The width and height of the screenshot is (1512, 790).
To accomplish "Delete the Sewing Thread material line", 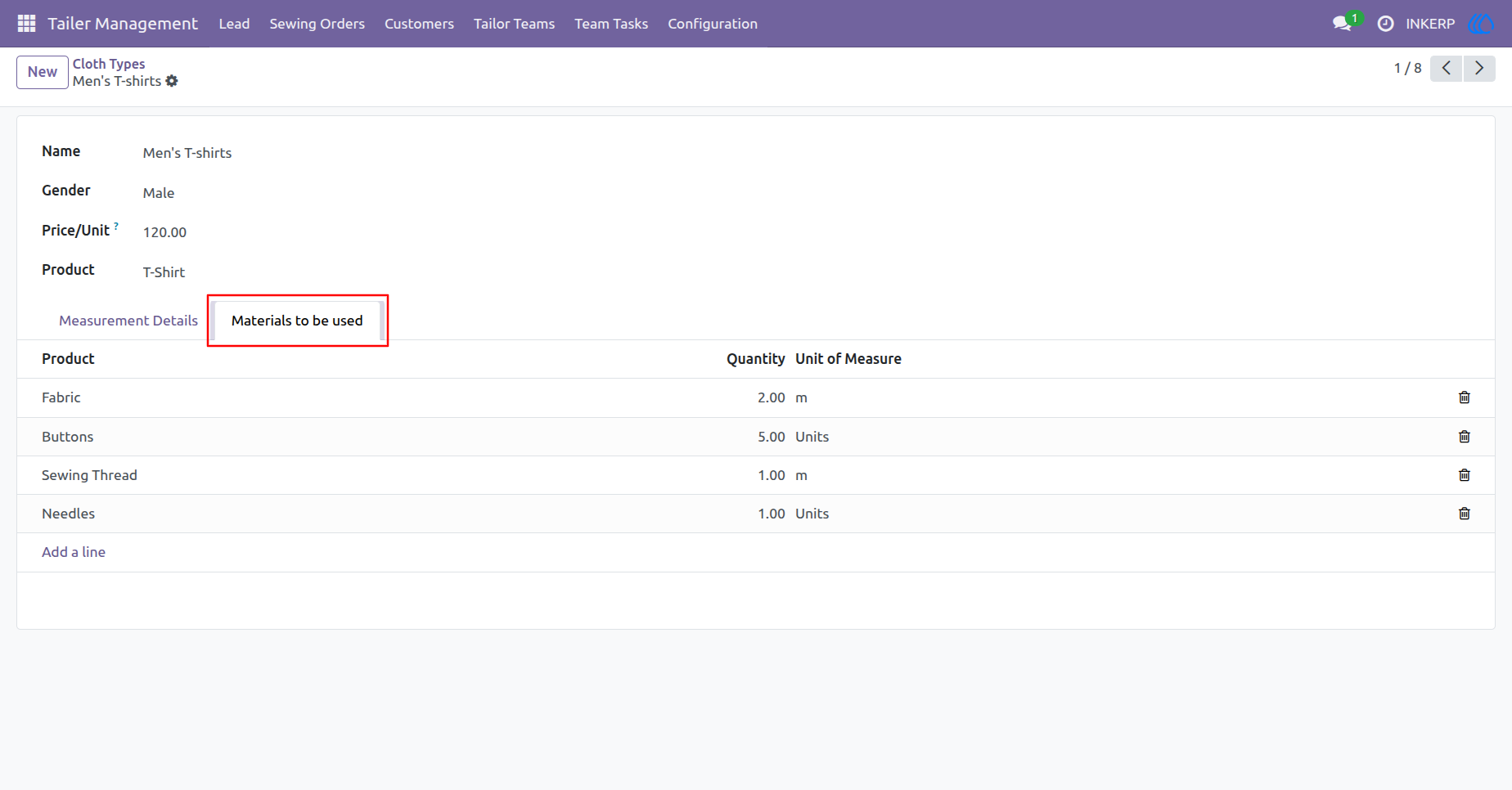I will pos(1465,475).
